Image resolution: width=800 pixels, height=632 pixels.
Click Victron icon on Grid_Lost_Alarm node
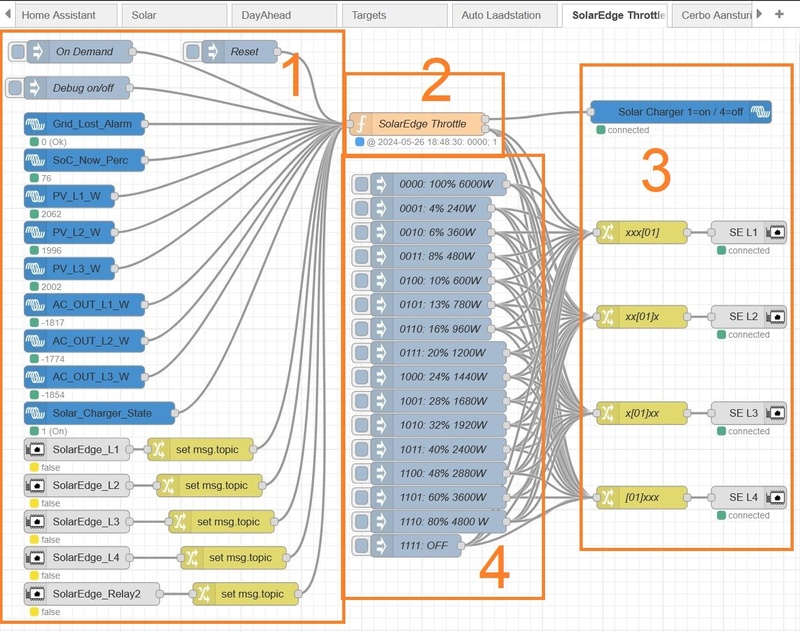[35, 124]
